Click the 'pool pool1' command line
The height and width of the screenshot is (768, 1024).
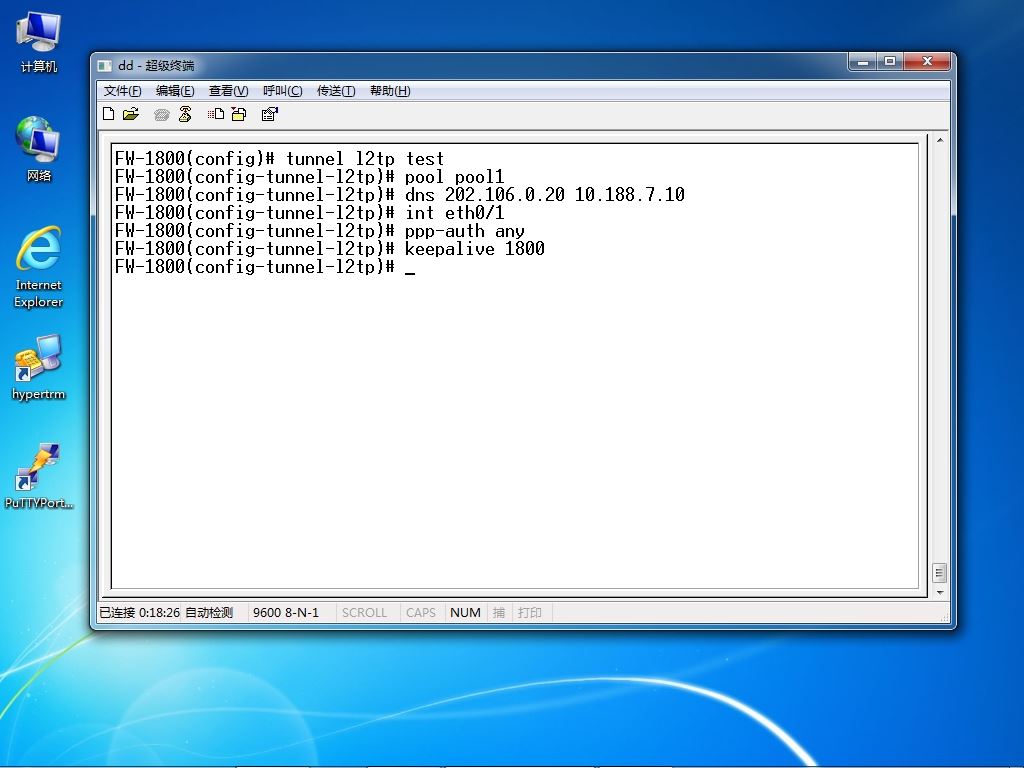(x=310, y=177)
